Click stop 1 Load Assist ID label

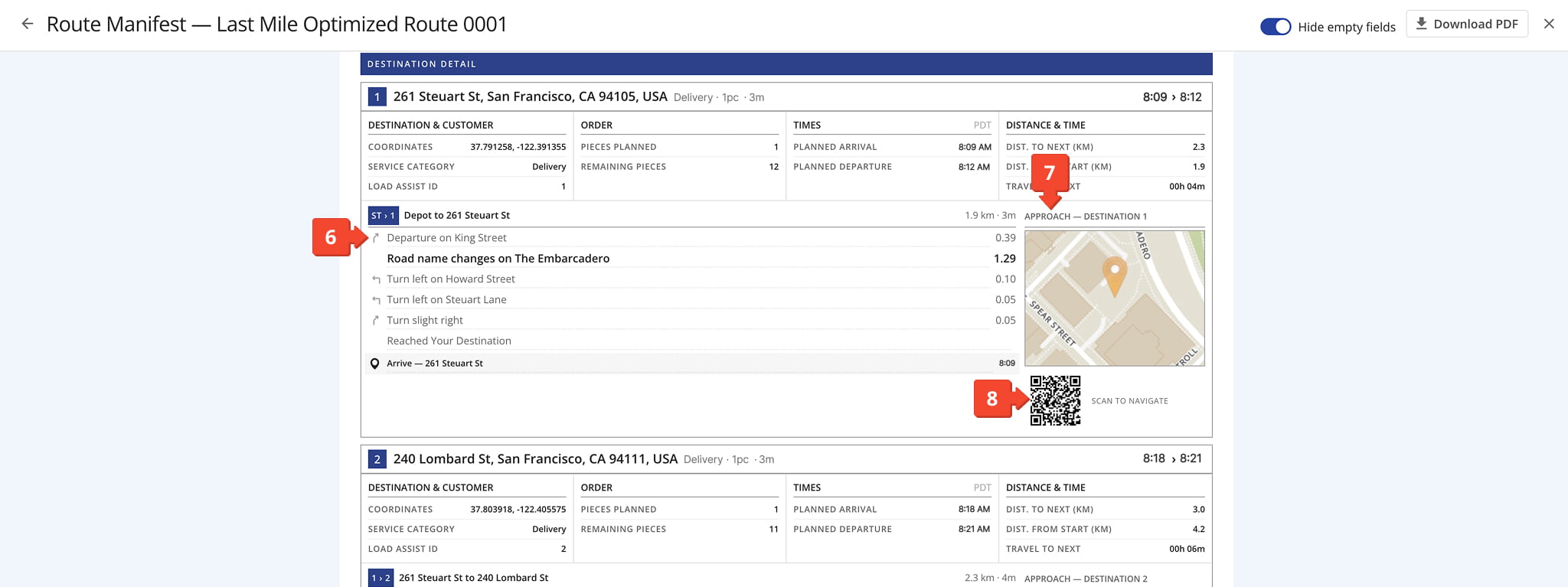403,187
